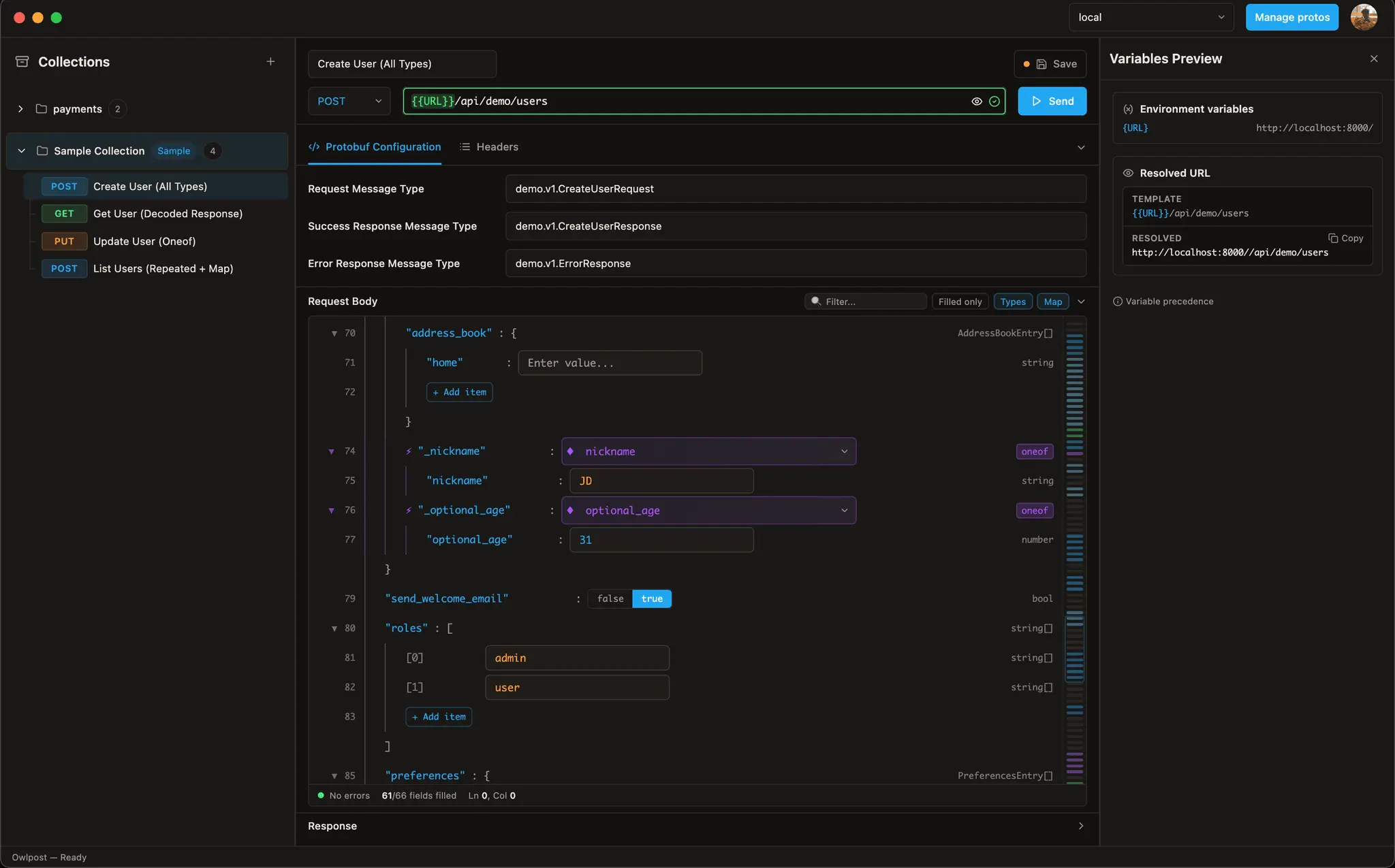Add item to roles array
The width and height of the screenshot is (1395, 868).
439,717
